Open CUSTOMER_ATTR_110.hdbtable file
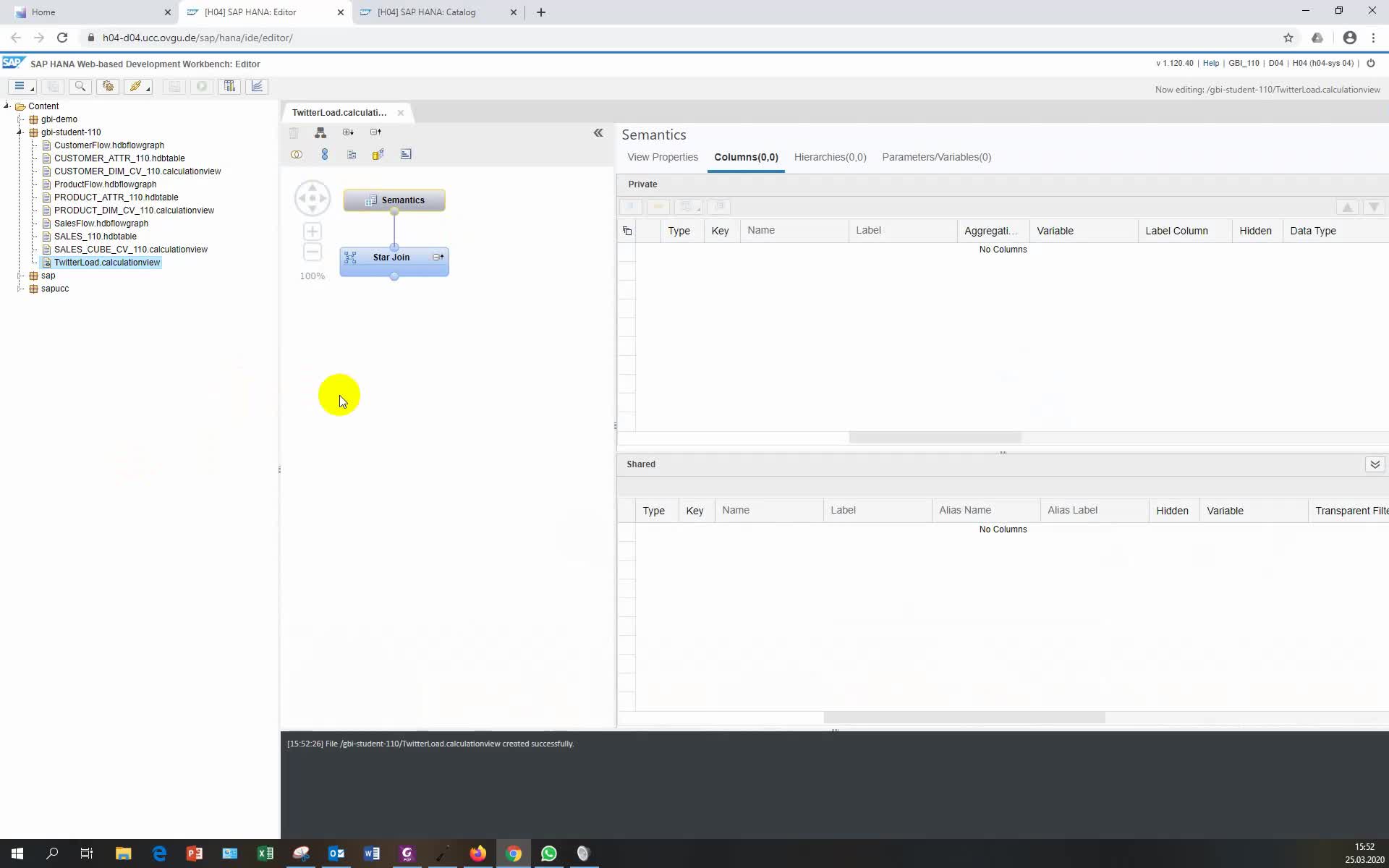 click(119, 158)
